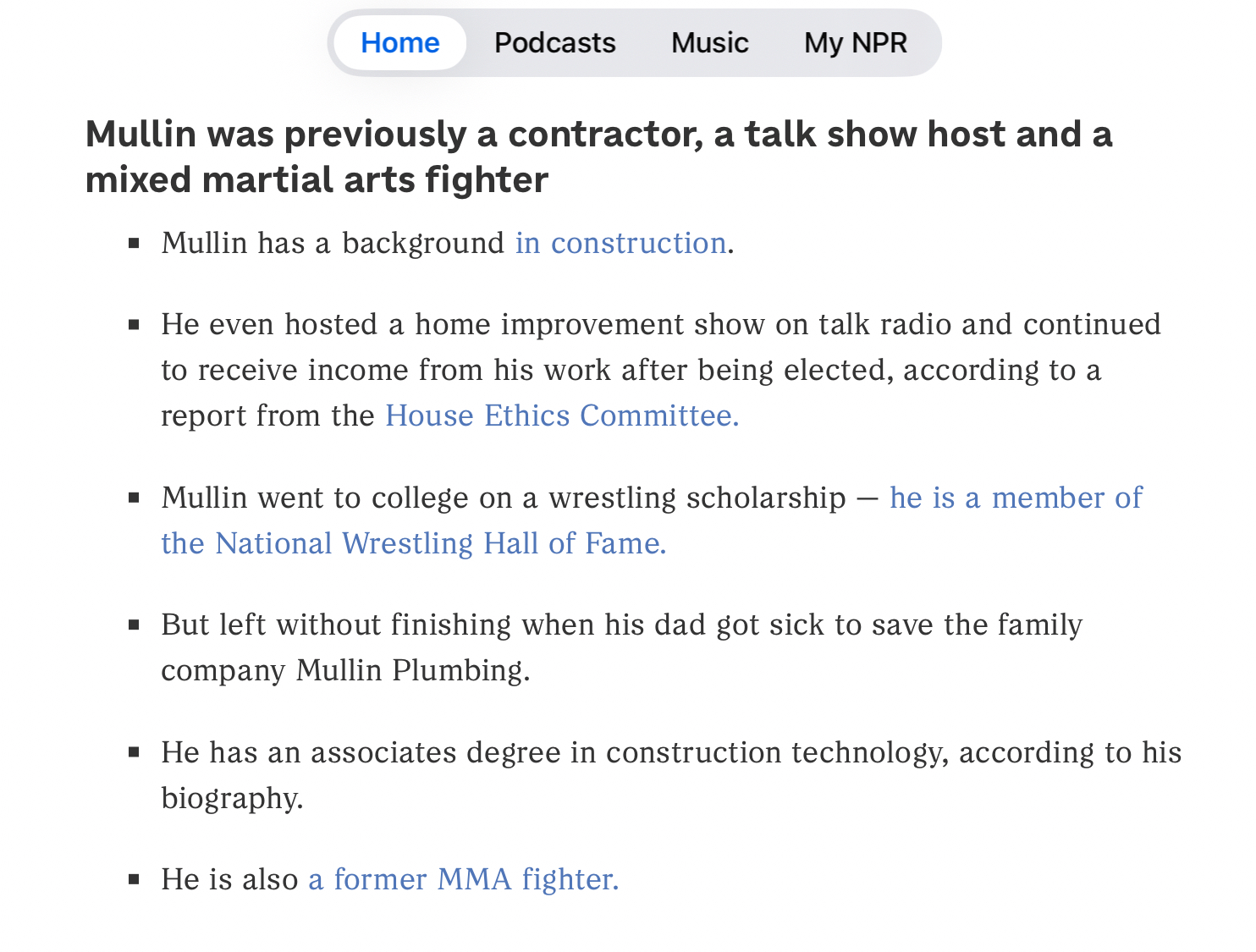Follow the House Ethics Committee link

[561, 416]
